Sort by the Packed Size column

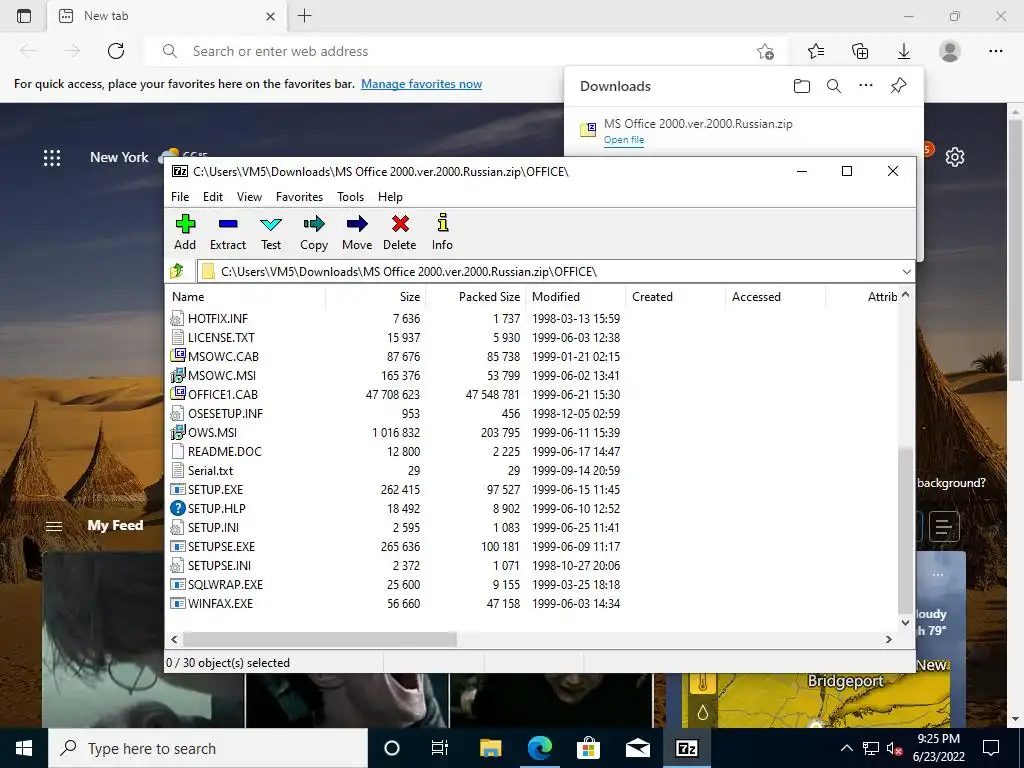coord(475,296)
